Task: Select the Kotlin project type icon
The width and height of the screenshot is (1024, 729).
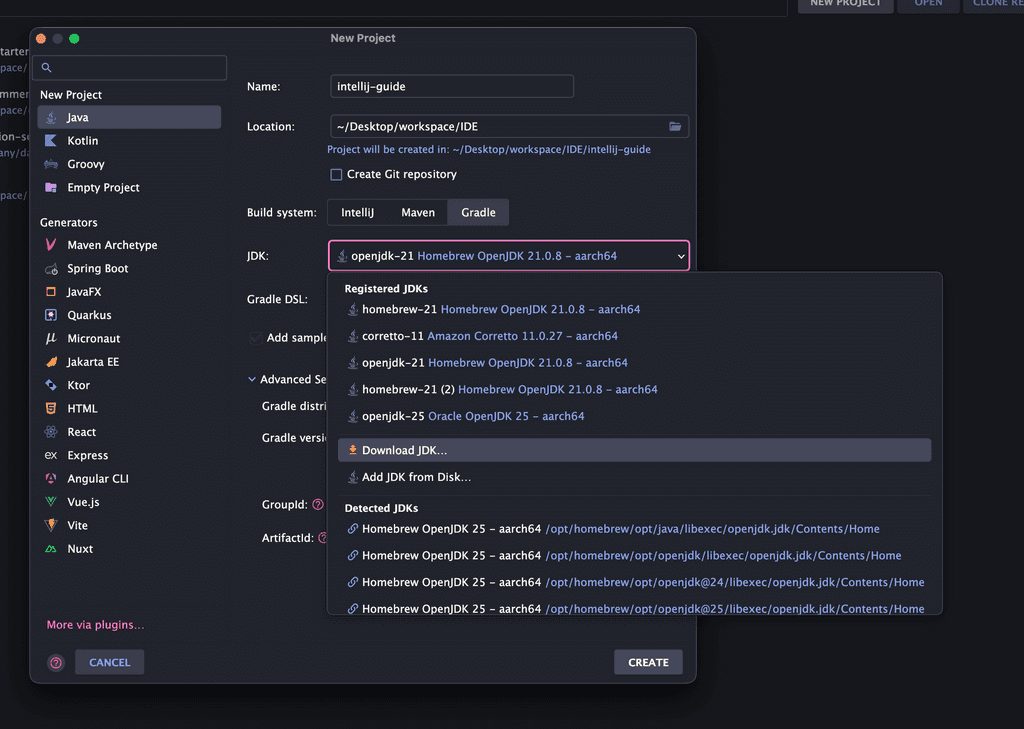Action: (51, 141)
